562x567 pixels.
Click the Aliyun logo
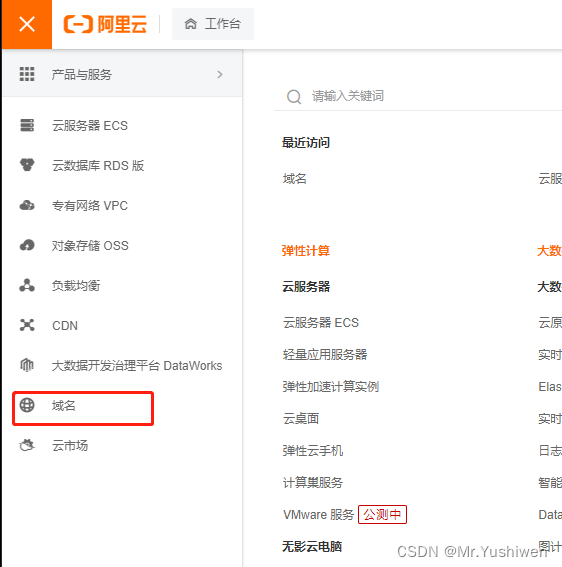pos(105,24)
